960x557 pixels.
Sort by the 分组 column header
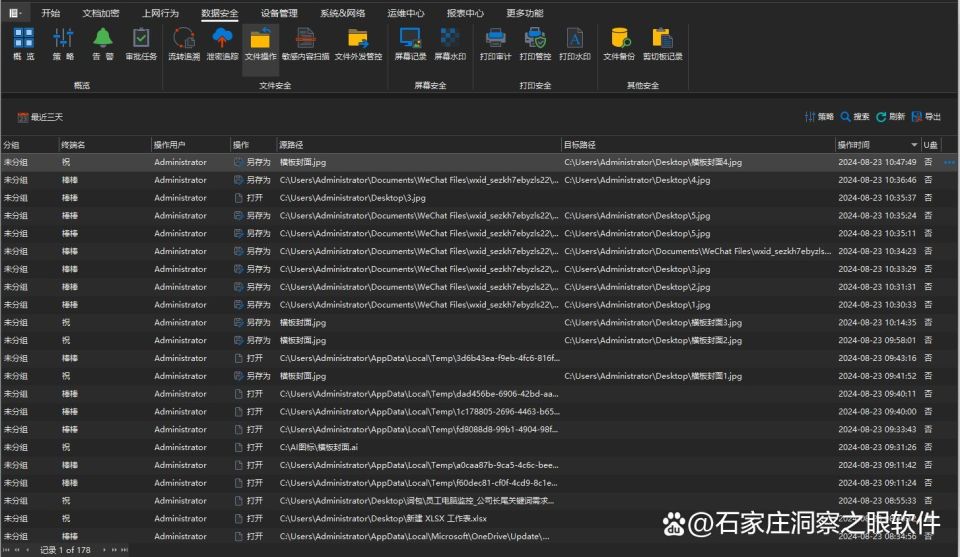(x=29, y=145)
